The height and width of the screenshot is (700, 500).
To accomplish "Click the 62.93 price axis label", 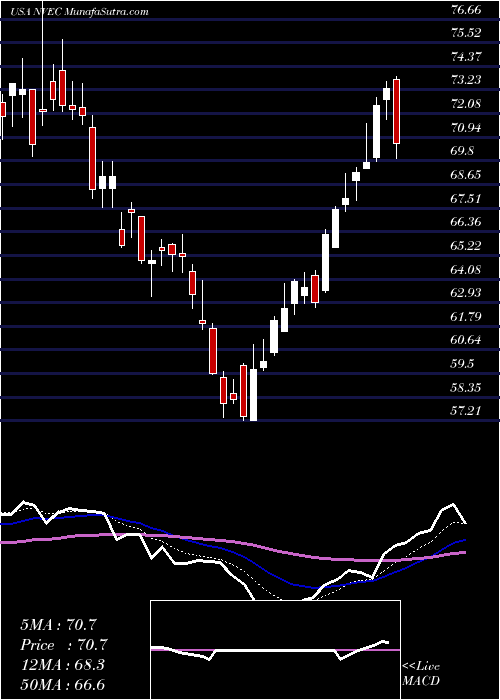I will [466, 293].
